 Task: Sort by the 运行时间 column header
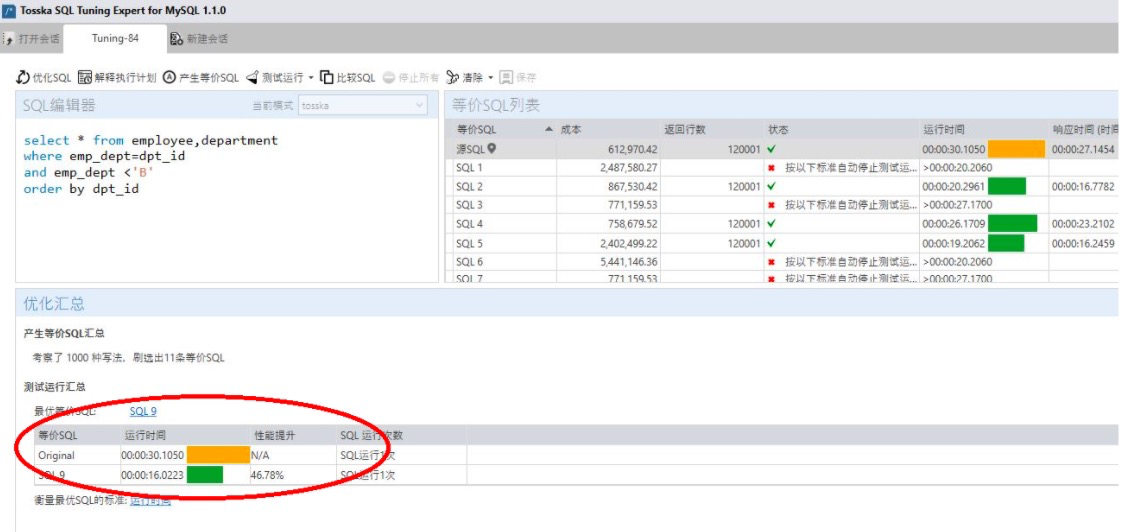pos(984,130)
